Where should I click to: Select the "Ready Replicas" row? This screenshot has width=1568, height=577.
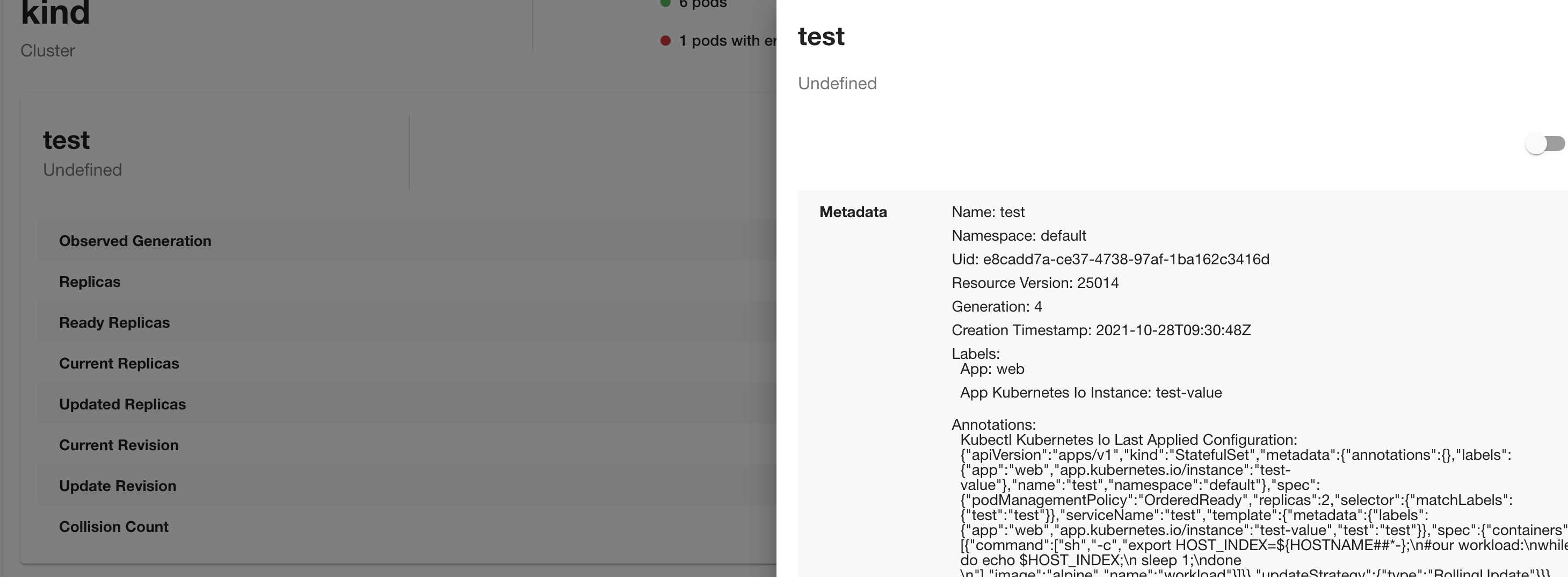point(114,322)
